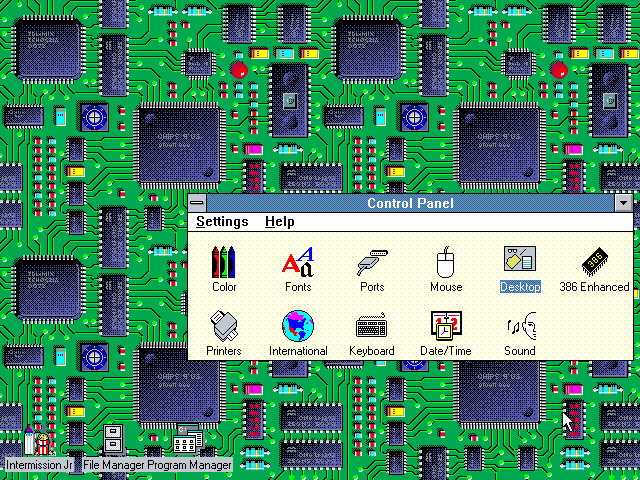Open the Control Panel system menu box

pyautogui.click(x=197, y=203)
